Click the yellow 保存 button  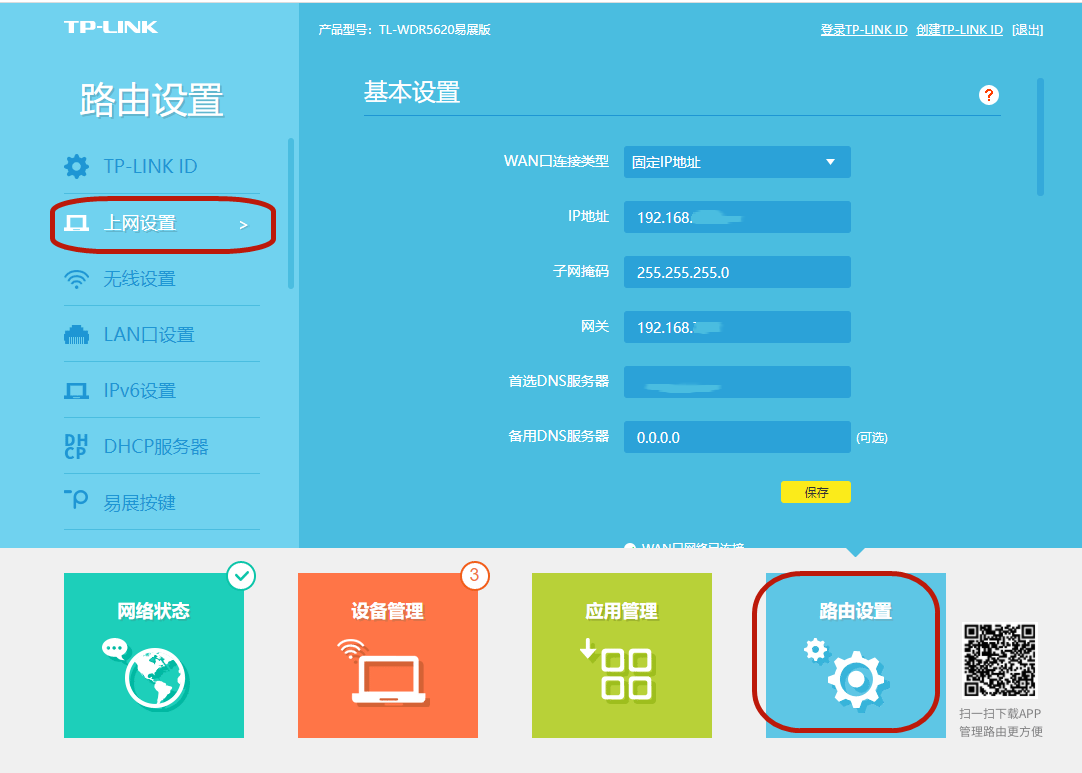(815, 492)
